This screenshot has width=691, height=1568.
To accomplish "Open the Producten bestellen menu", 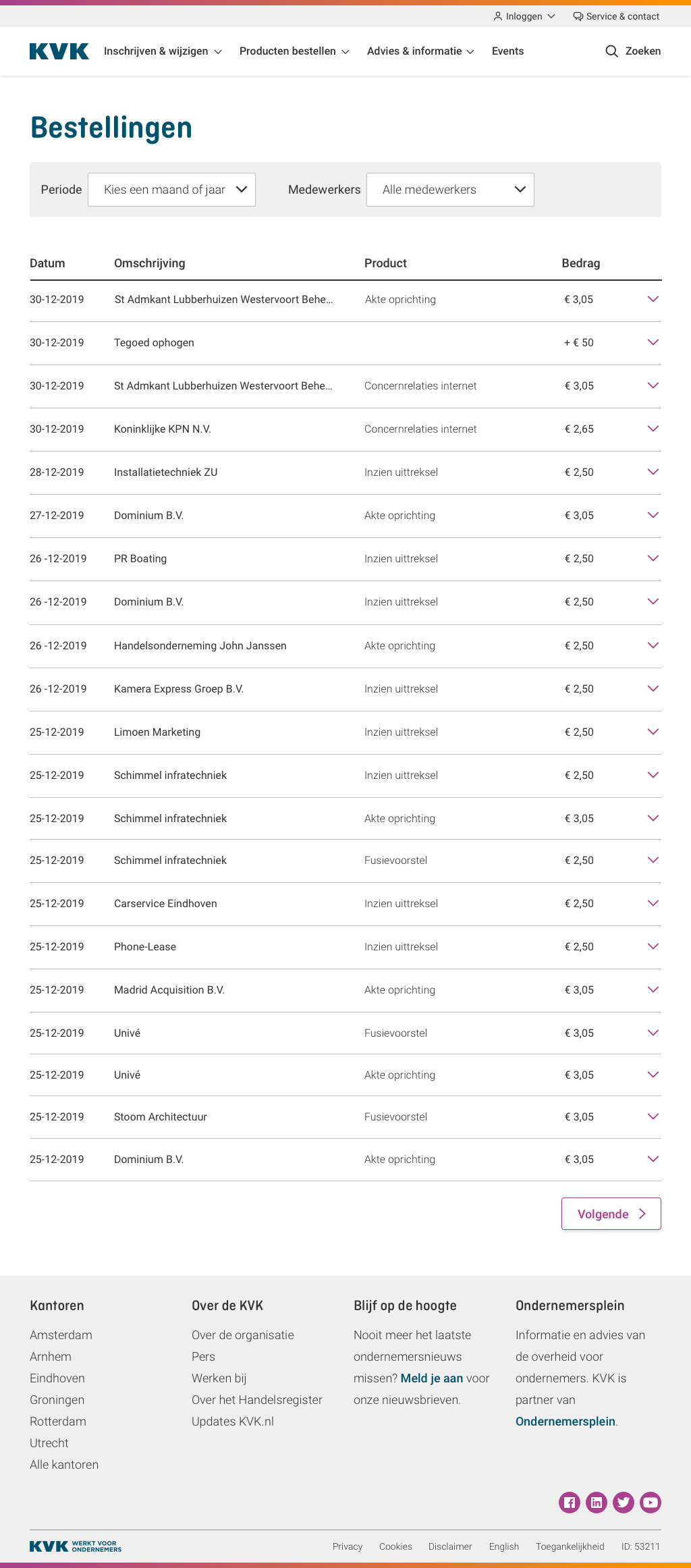I will [294, 51].
